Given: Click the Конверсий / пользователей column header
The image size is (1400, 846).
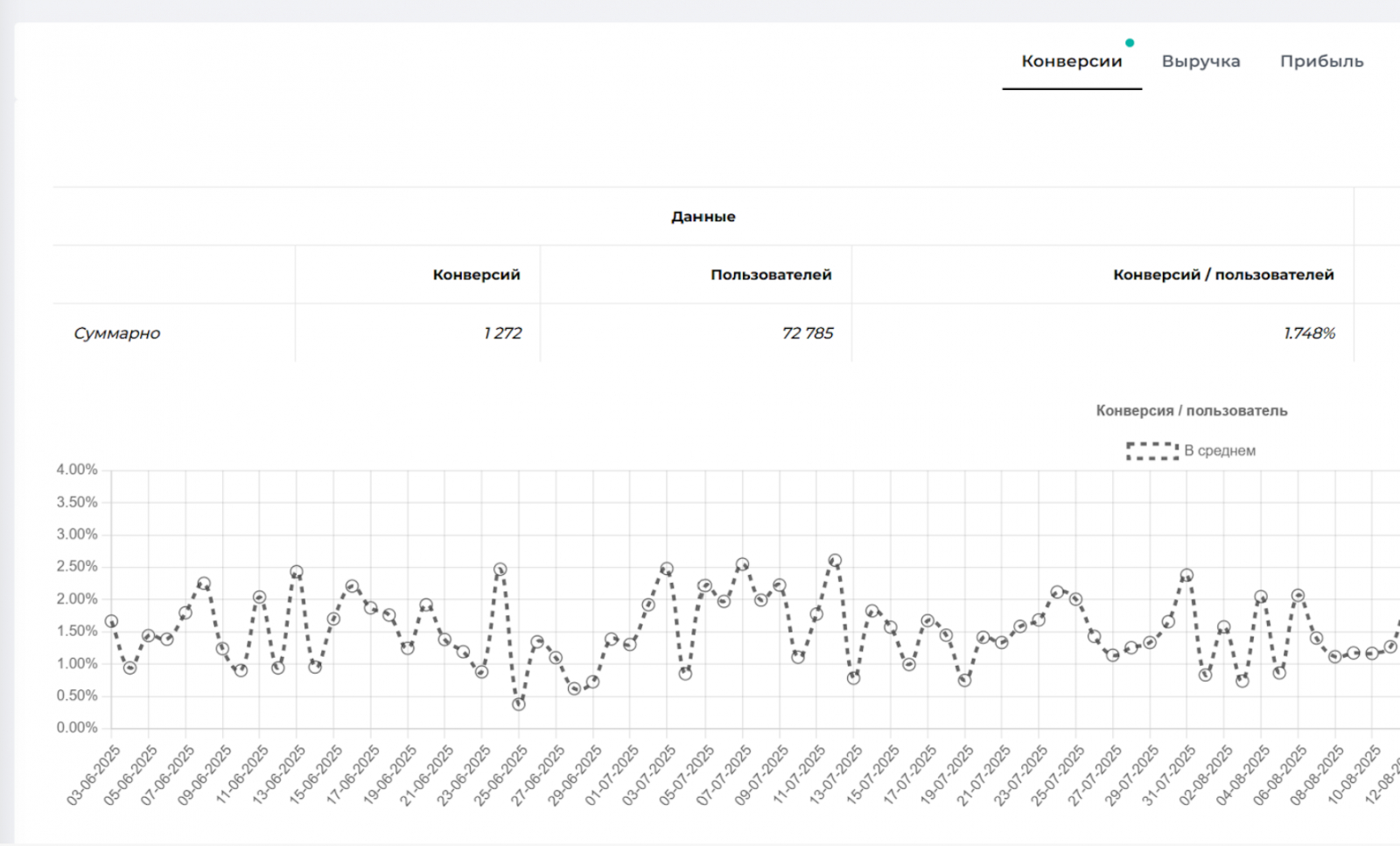Looking at the screenshot, I should point(1222,275).
